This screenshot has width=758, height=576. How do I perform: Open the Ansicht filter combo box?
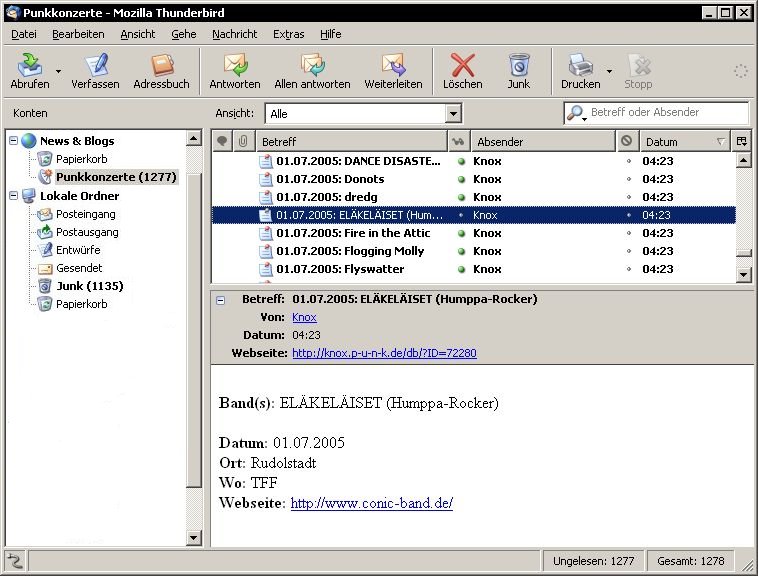point(363,114)
